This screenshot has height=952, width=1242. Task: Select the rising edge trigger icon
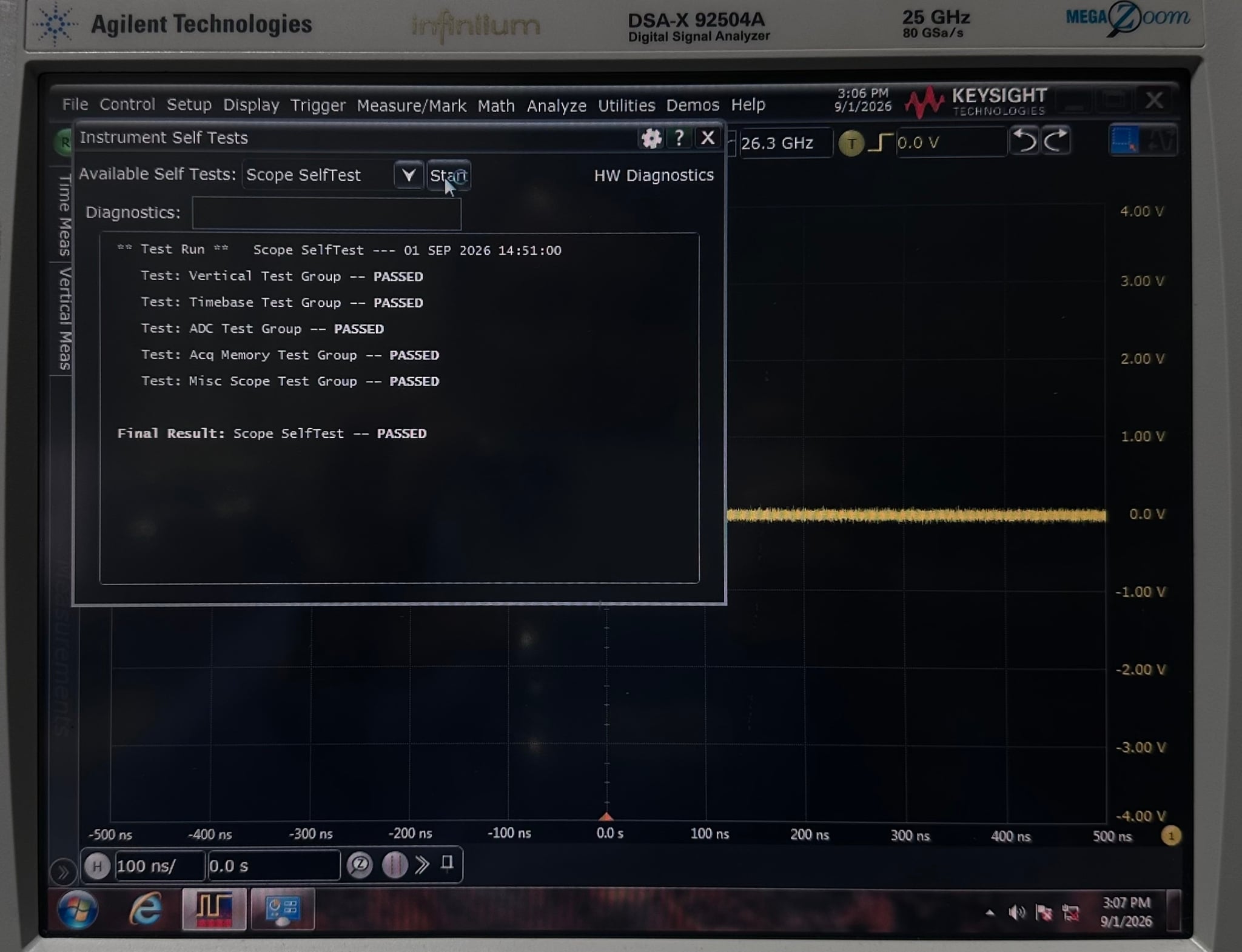(879, 142)
